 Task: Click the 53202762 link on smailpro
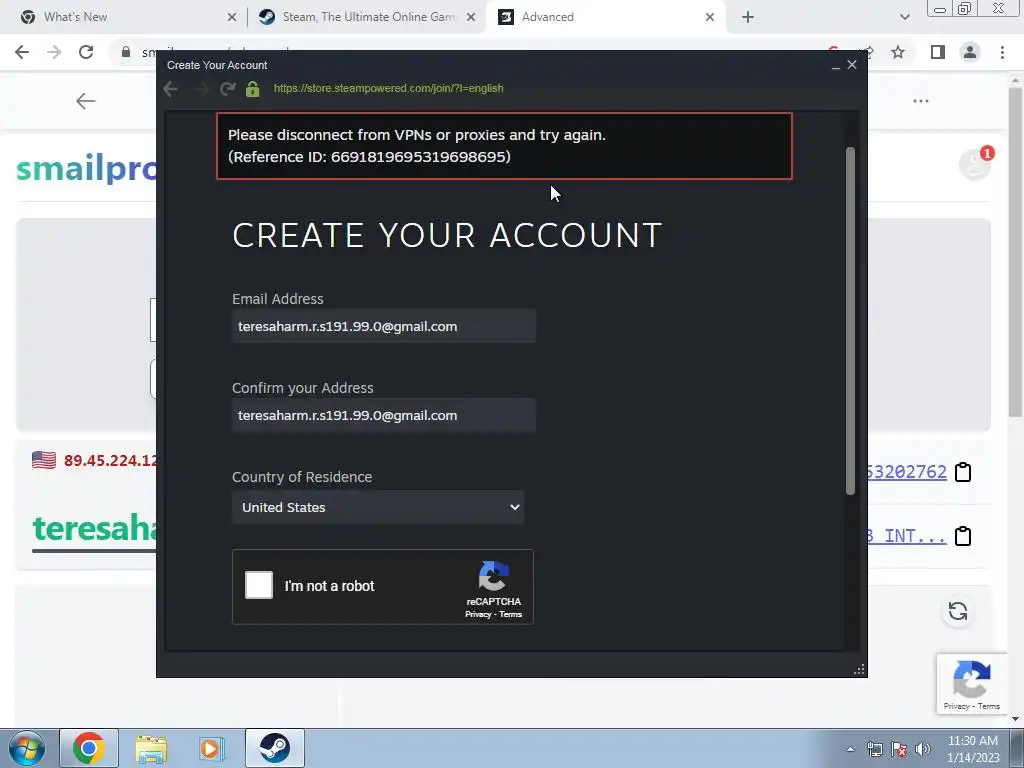(907, 472)
